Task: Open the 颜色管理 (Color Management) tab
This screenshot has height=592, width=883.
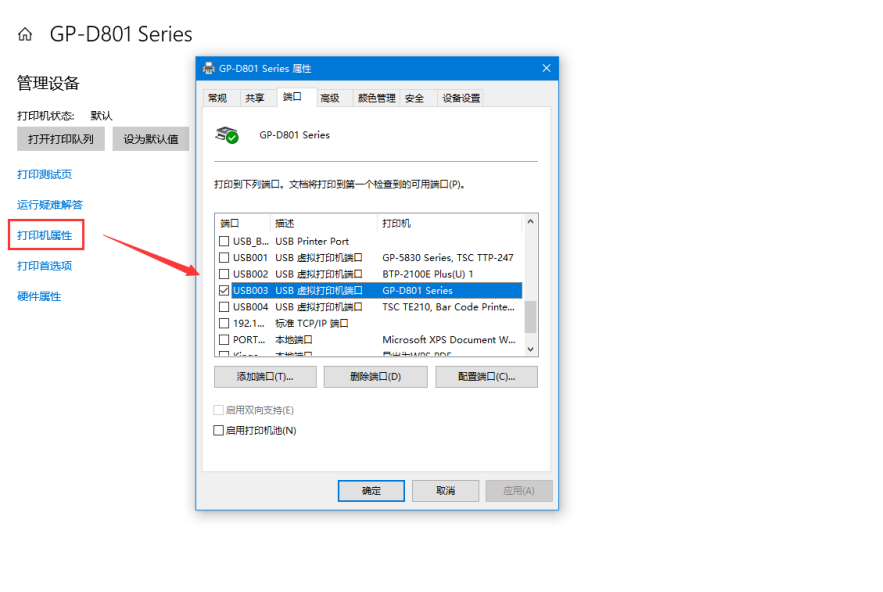Action: click(x=377, y=98)
